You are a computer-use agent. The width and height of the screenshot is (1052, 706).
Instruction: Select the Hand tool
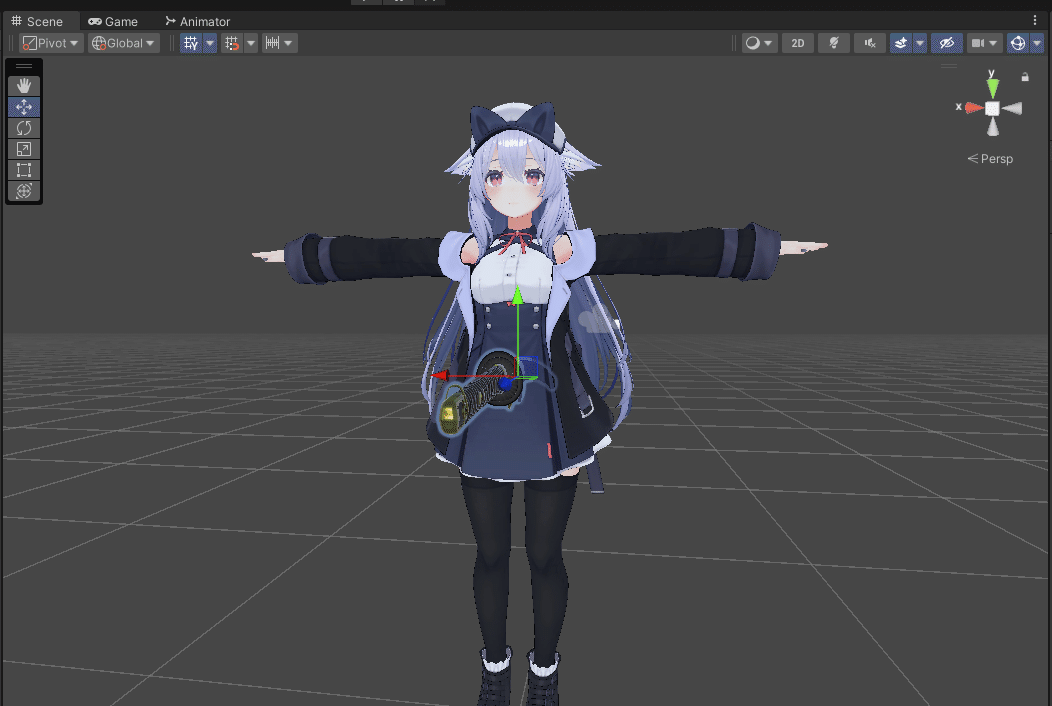click(23, 85)
